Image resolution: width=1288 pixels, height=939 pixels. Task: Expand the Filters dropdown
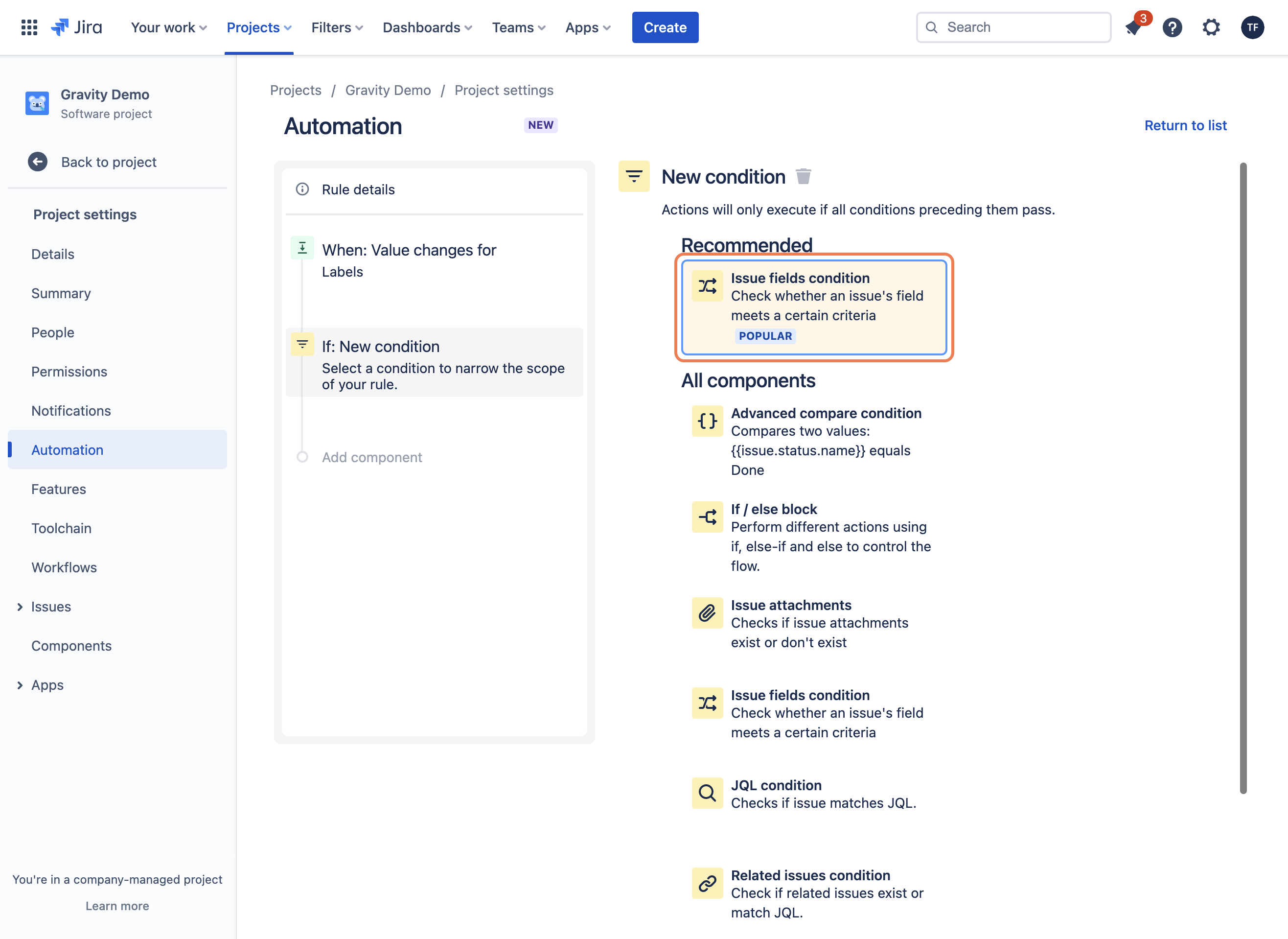pos(337,27)
